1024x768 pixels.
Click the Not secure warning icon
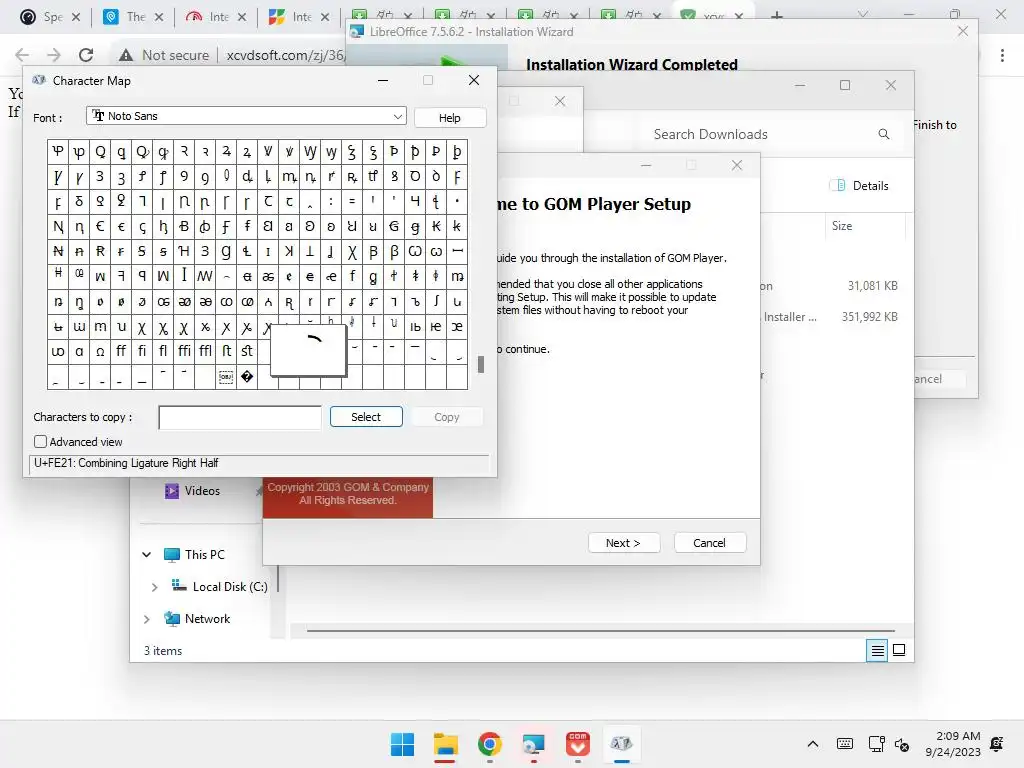click(126, 56)
